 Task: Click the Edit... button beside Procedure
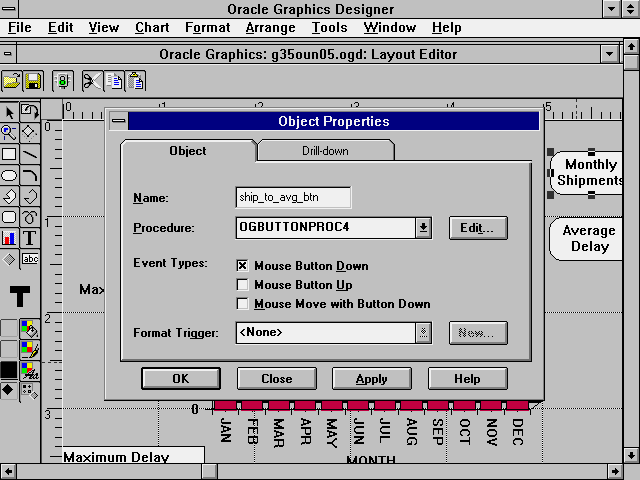coord(478,228)
